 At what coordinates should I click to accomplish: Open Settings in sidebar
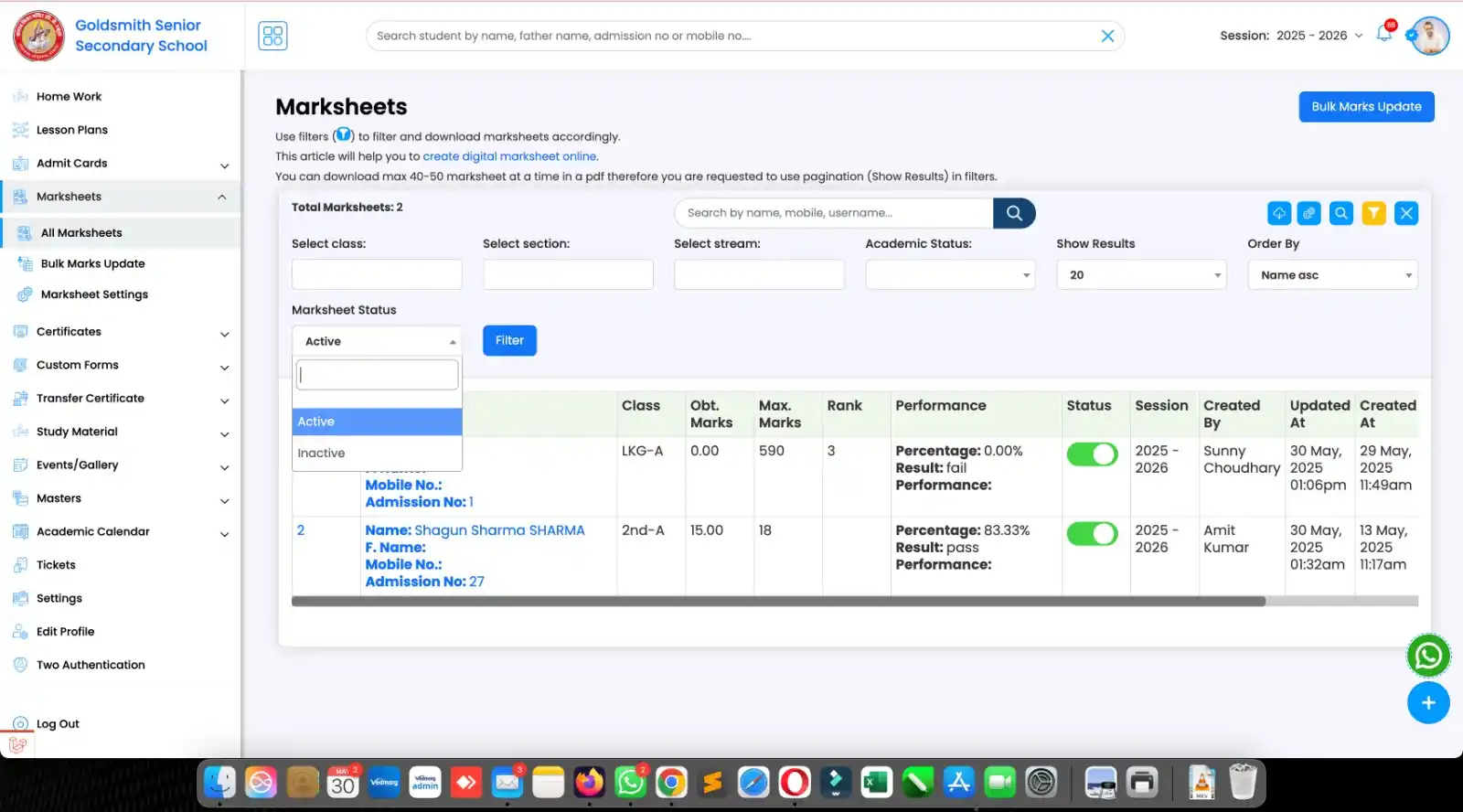point(59,598)
